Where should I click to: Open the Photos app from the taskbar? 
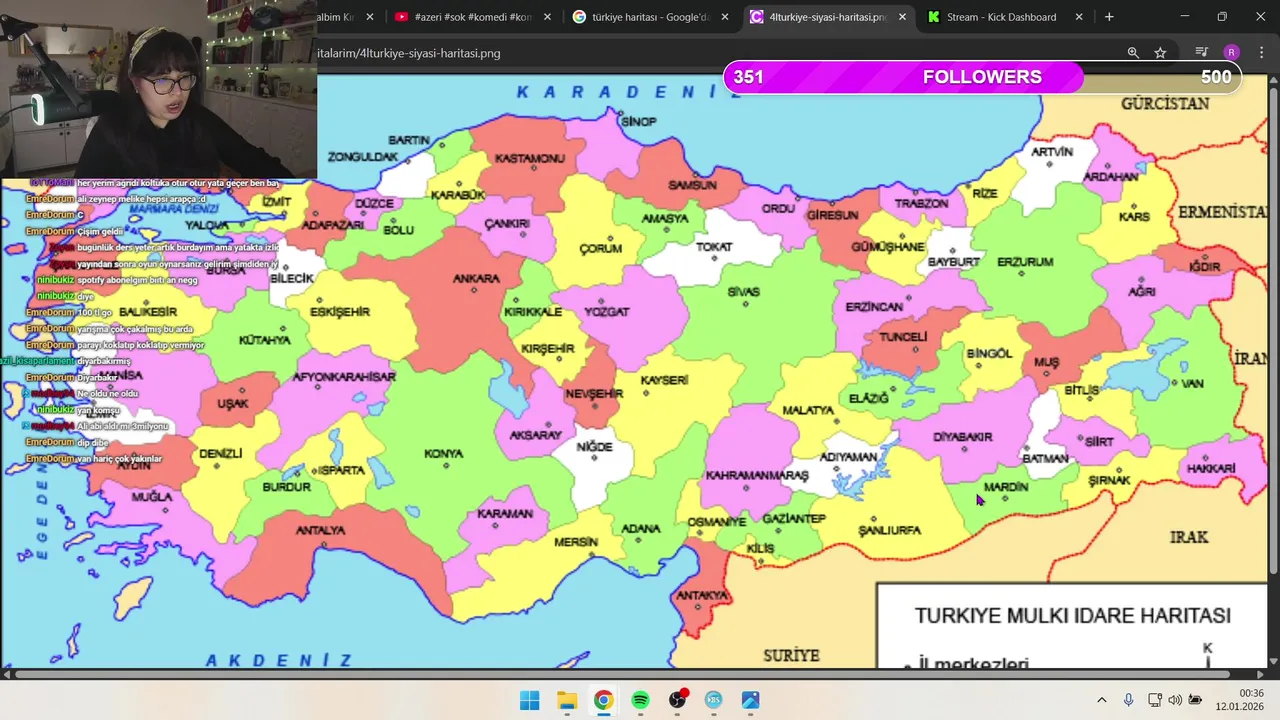pos(751,700)
